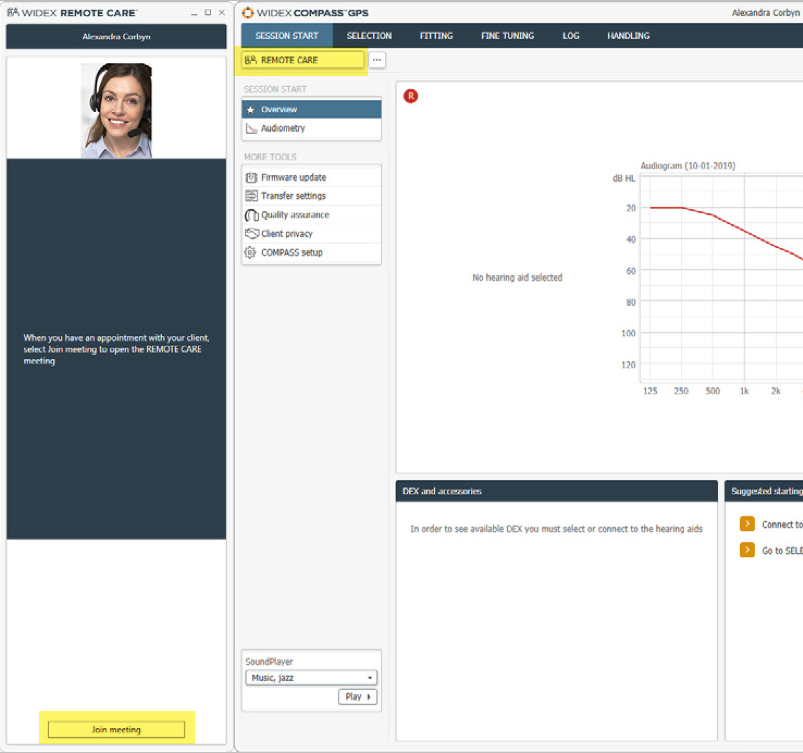Click the Widex Remote Care window logo icon
The image size is (803, 753).
[13, 12]
